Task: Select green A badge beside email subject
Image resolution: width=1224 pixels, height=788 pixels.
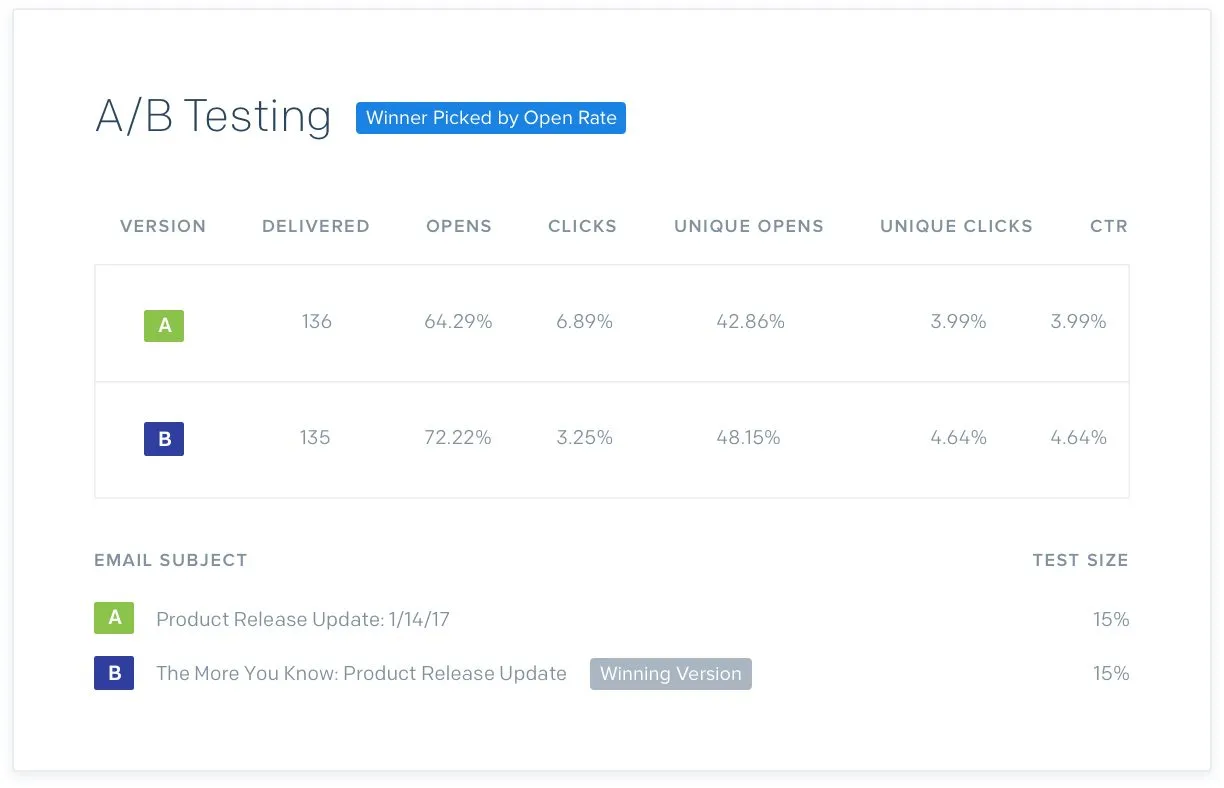Action: tap(114, 618)
